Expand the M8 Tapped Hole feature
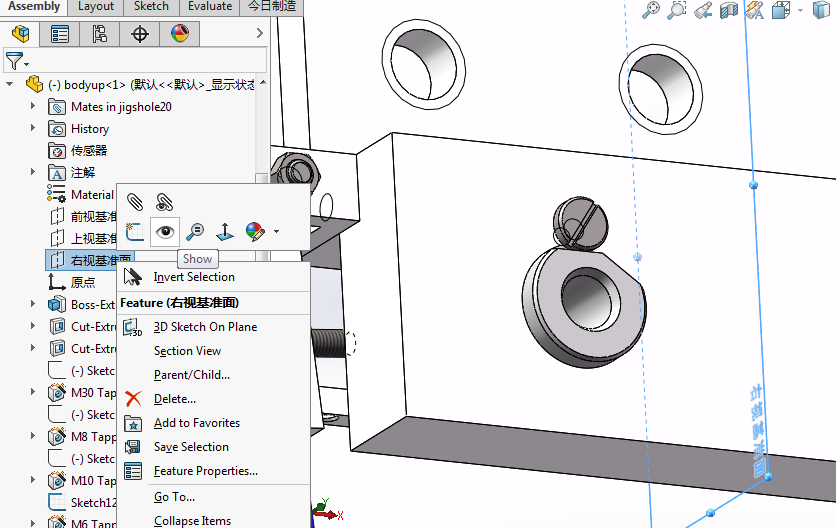 33,436
